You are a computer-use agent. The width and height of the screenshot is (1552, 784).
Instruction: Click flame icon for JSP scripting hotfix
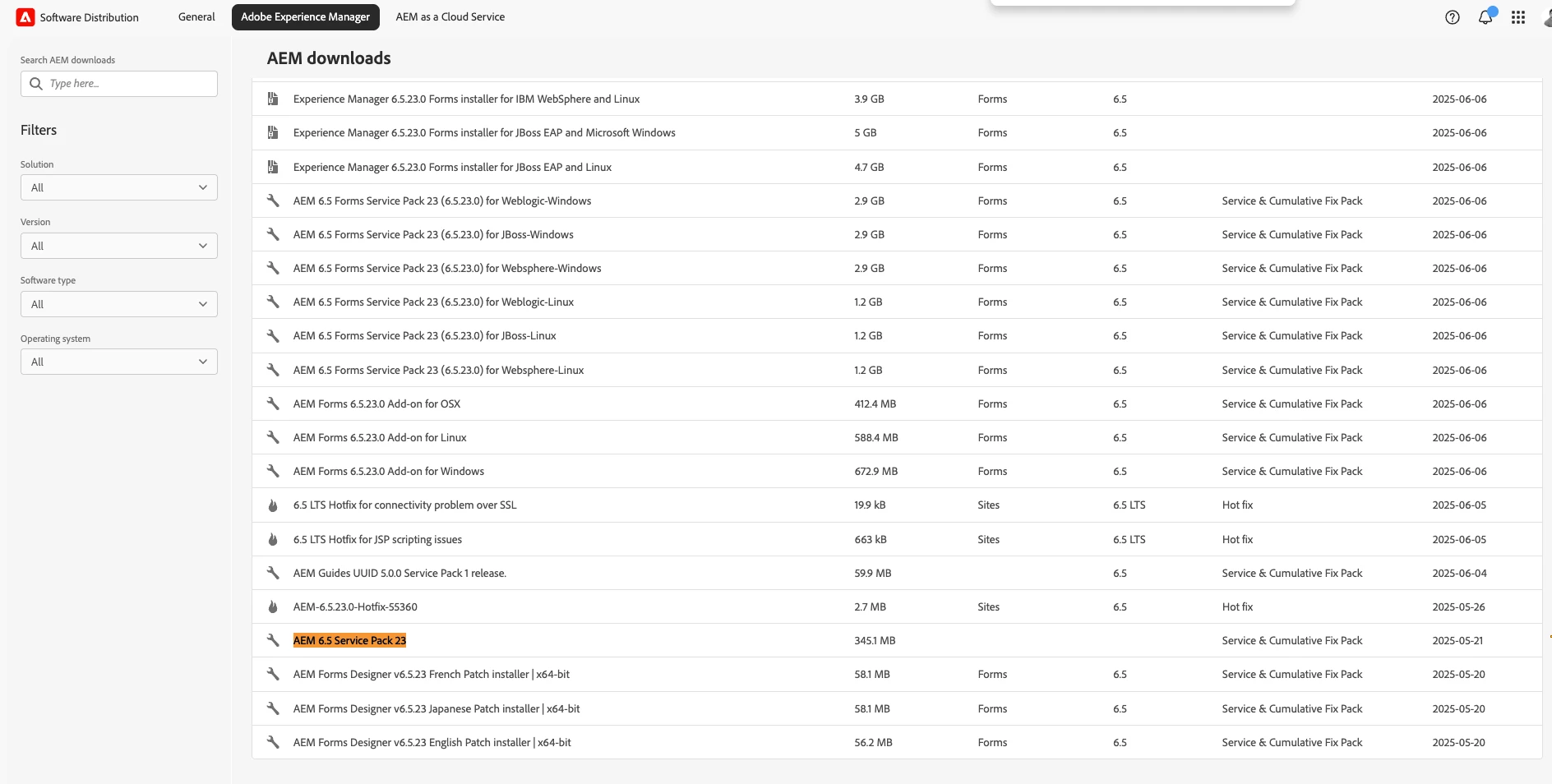point(273,539)
